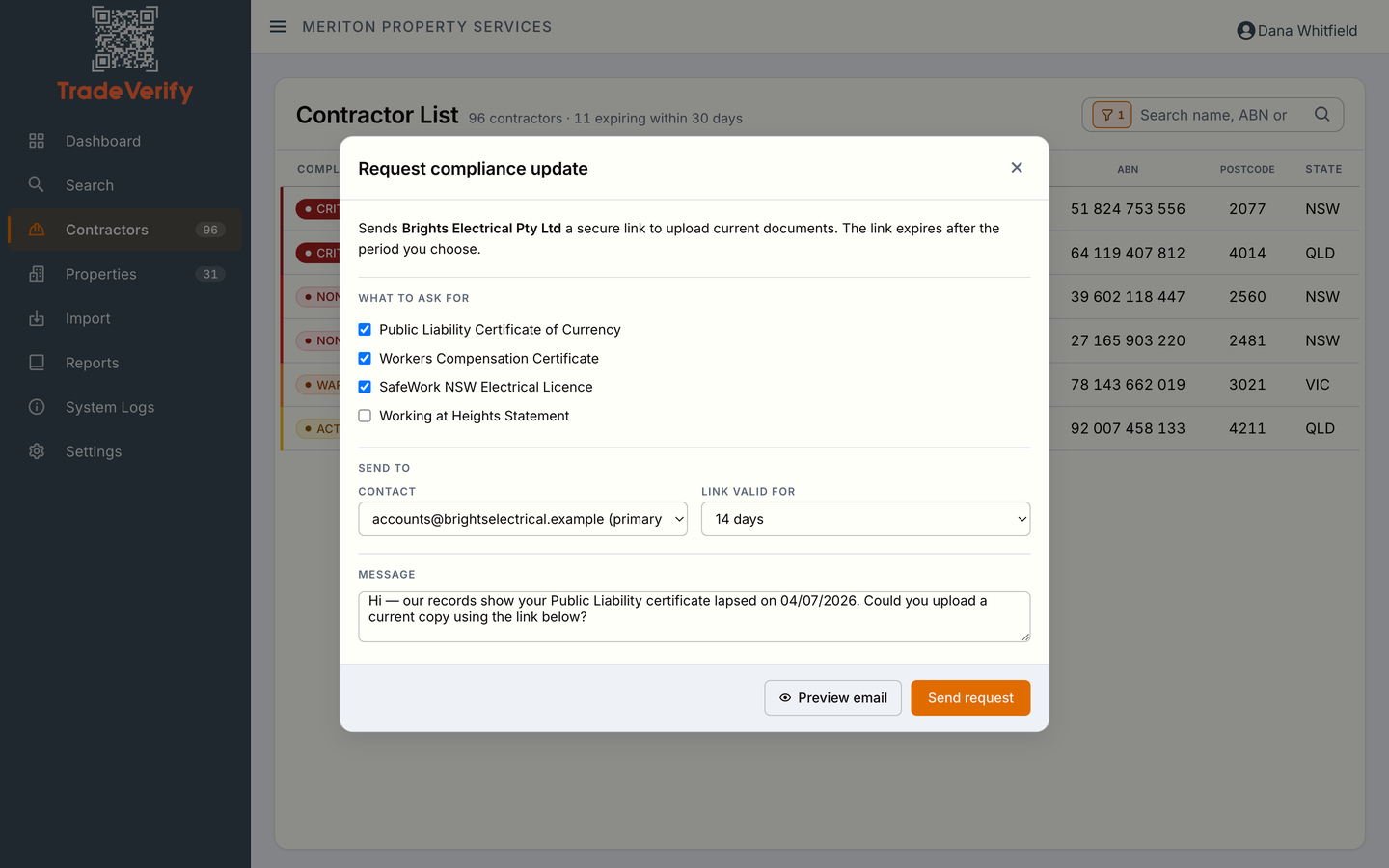Click postcode 4014

coord(1247,253)
